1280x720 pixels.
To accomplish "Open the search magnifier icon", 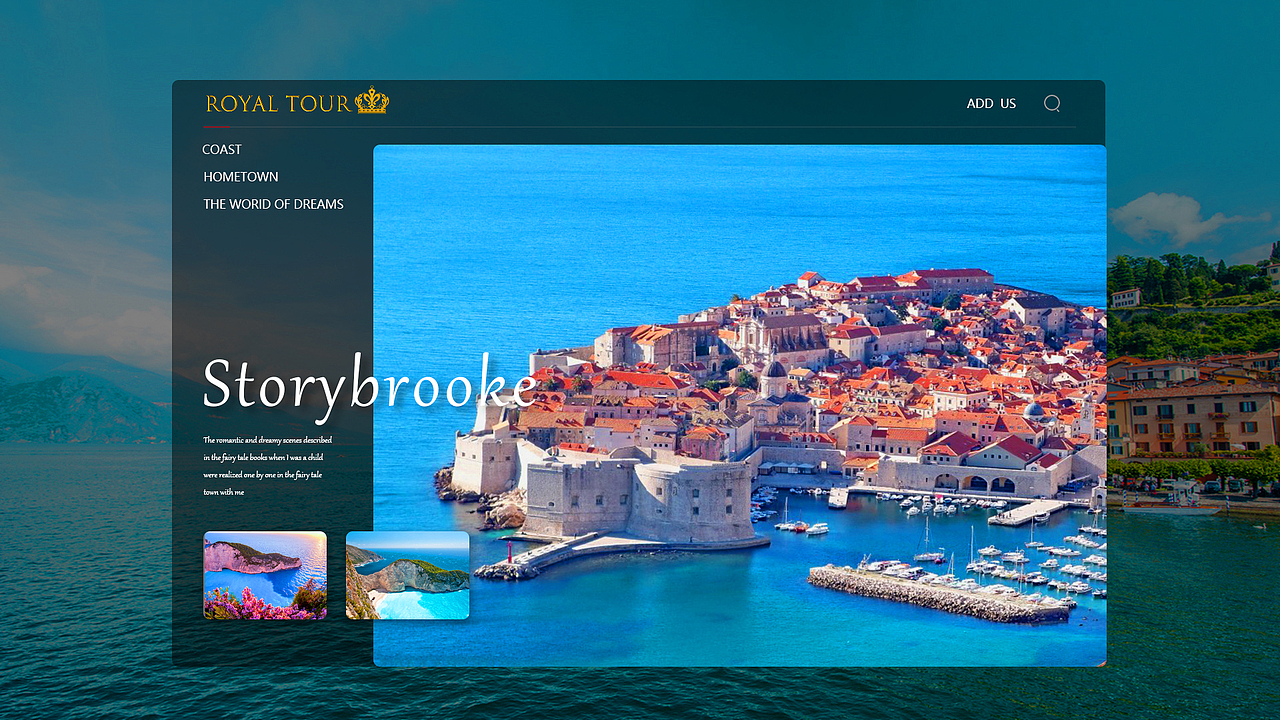I will 1052,103.
